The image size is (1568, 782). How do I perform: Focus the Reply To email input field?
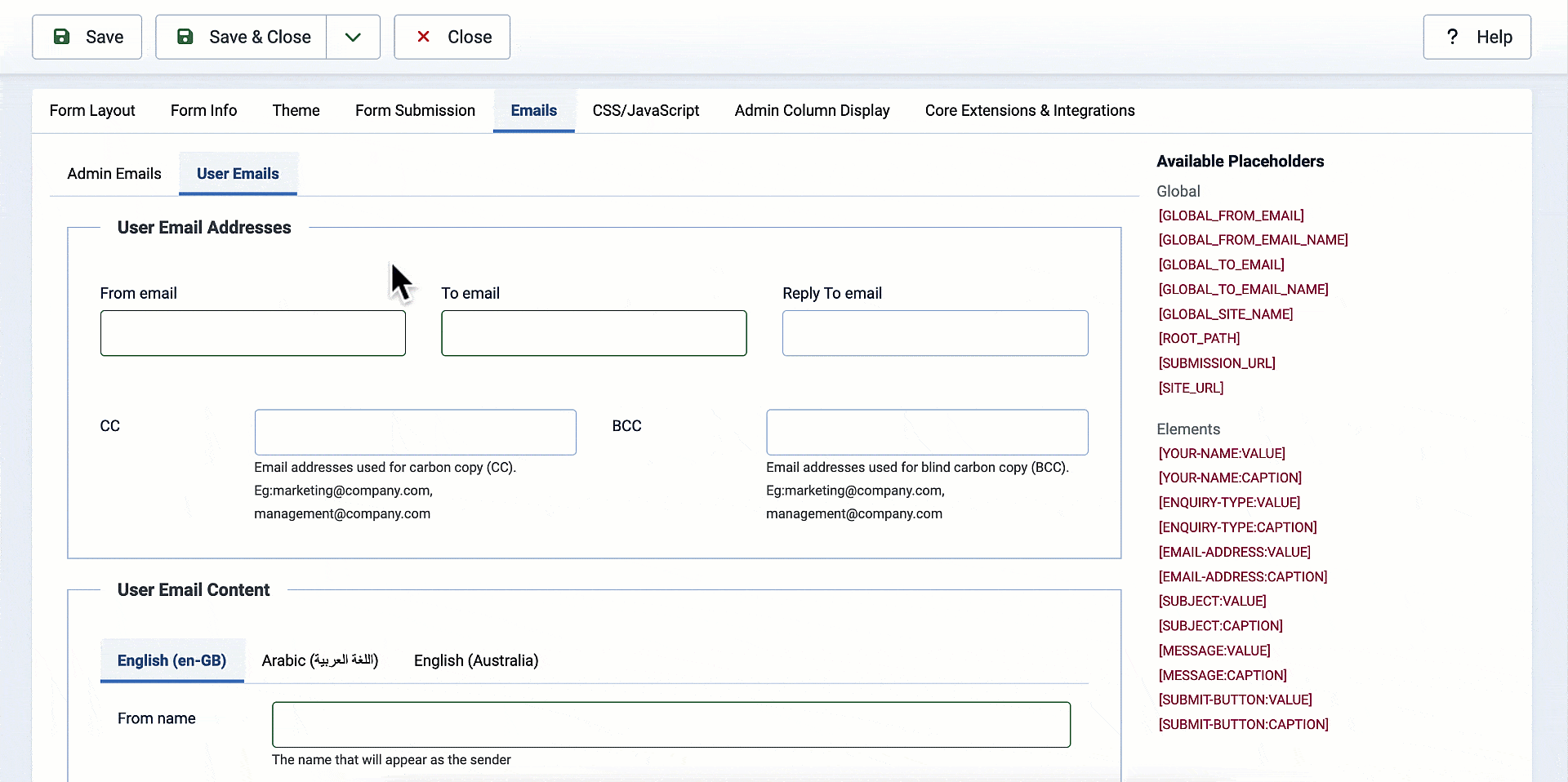tap(935, 333)
